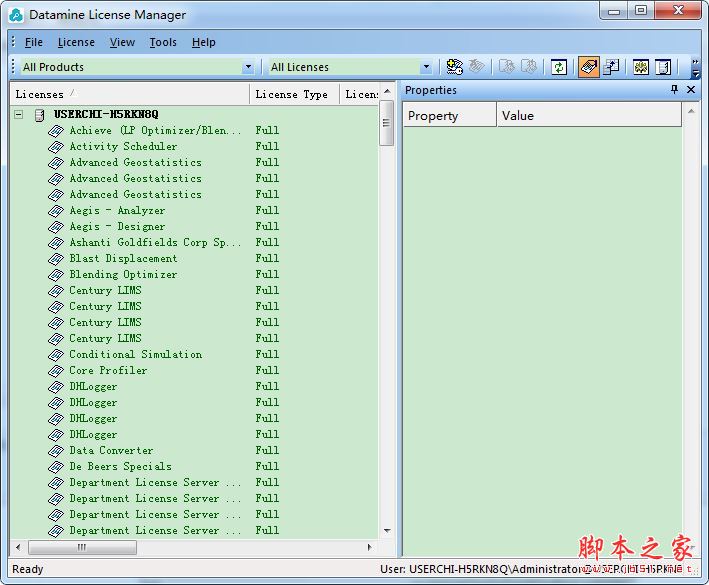The height and width of the screenshot is (585, 709).
Task: Open the License menu
Action: coord(76,42)
